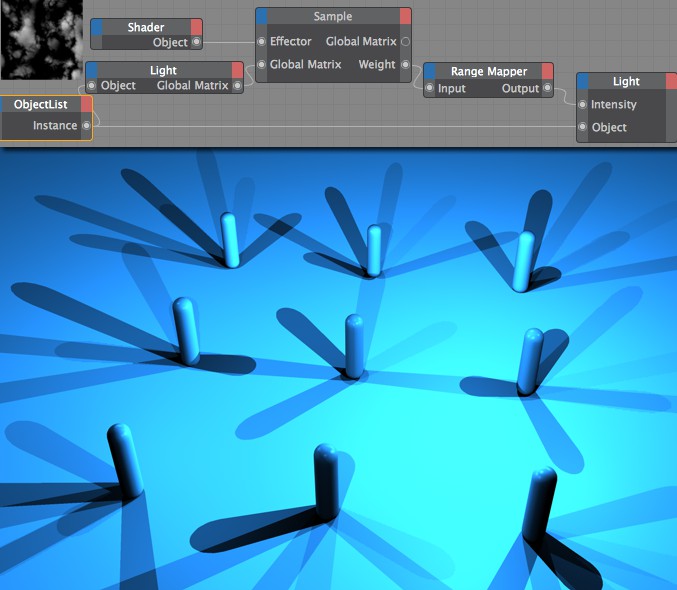Click the Range Mapper red output corner
677x590 pixels.
[x=547, y=71]
